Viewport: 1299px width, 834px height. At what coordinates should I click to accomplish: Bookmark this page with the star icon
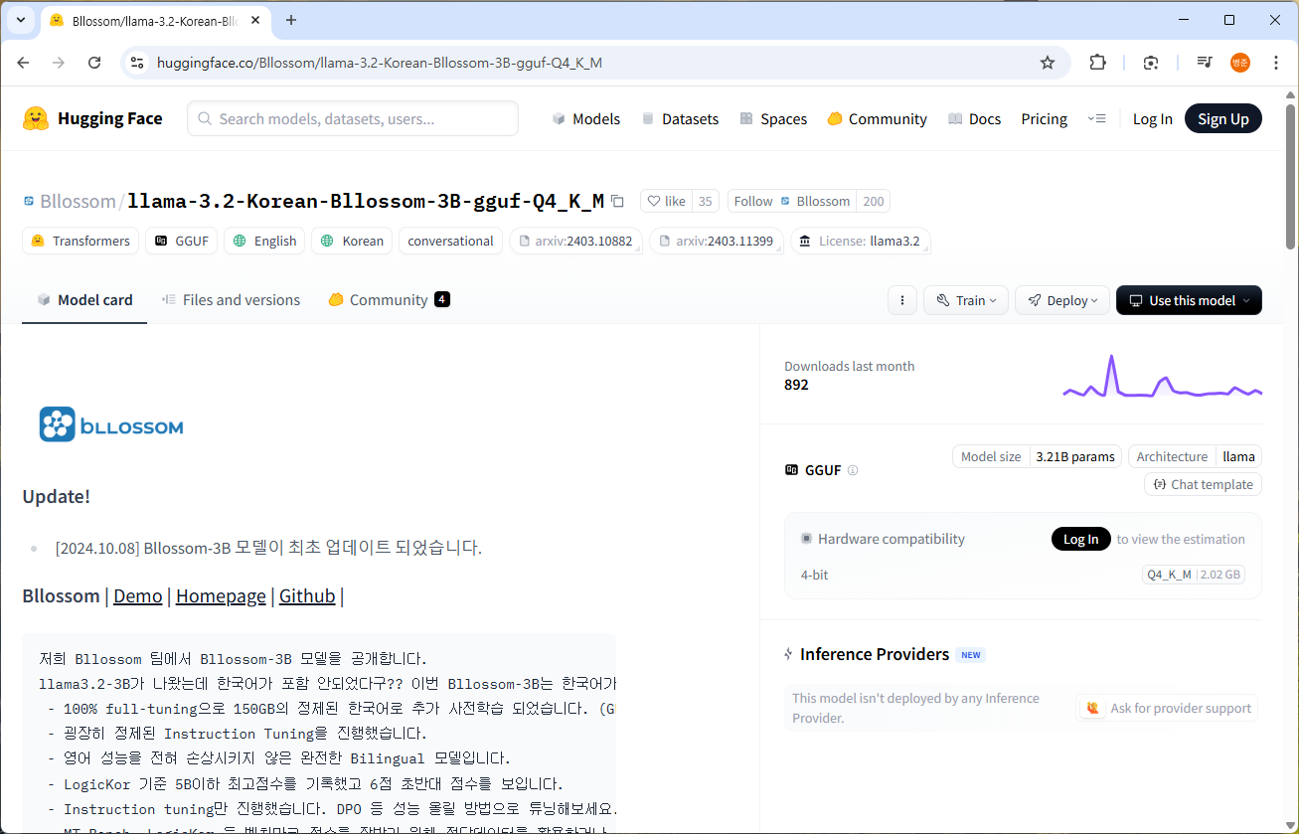coord(1047,62)
